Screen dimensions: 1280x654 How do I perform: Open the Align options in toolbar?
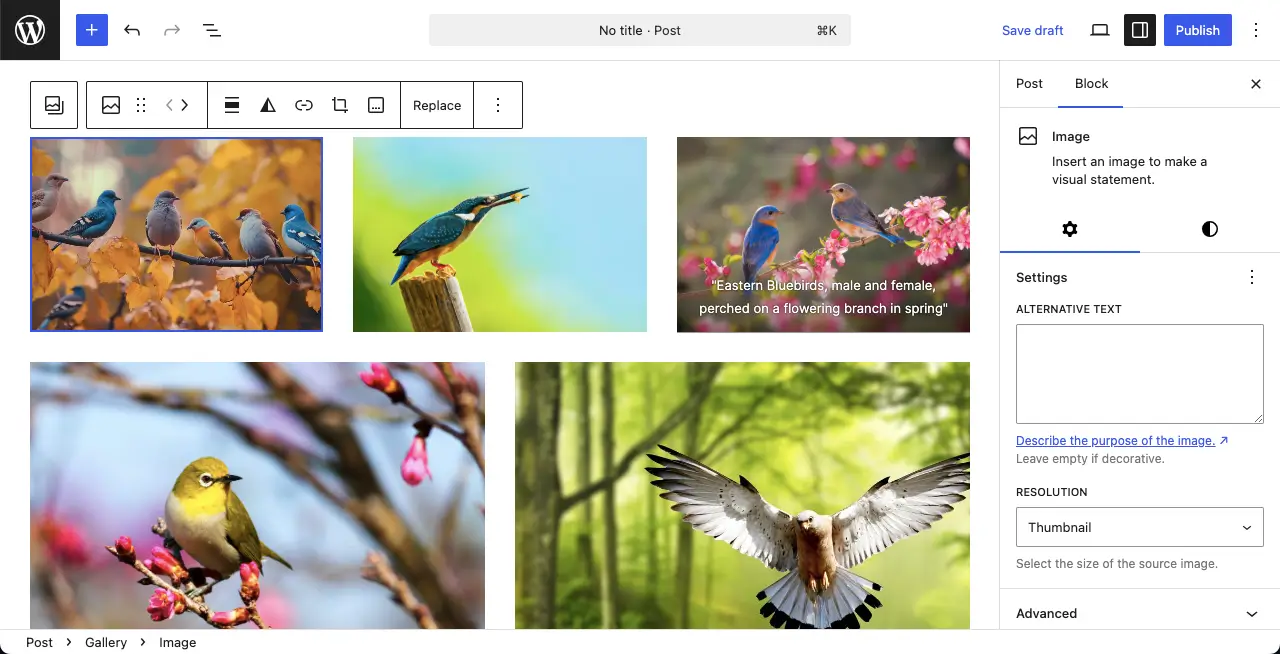tap(232, 105)
